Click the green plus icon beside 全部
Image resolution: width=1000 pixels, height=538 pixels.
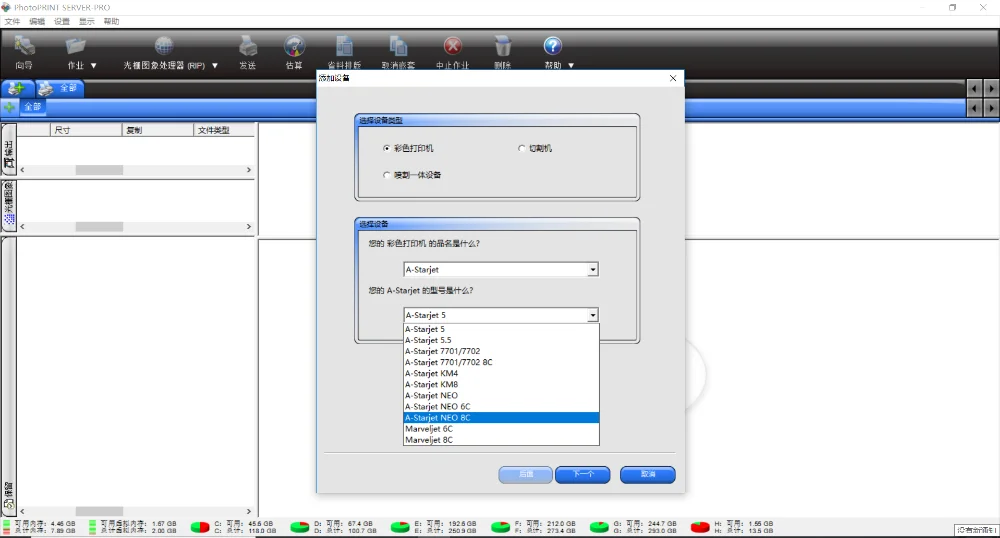tap(10, 107)
